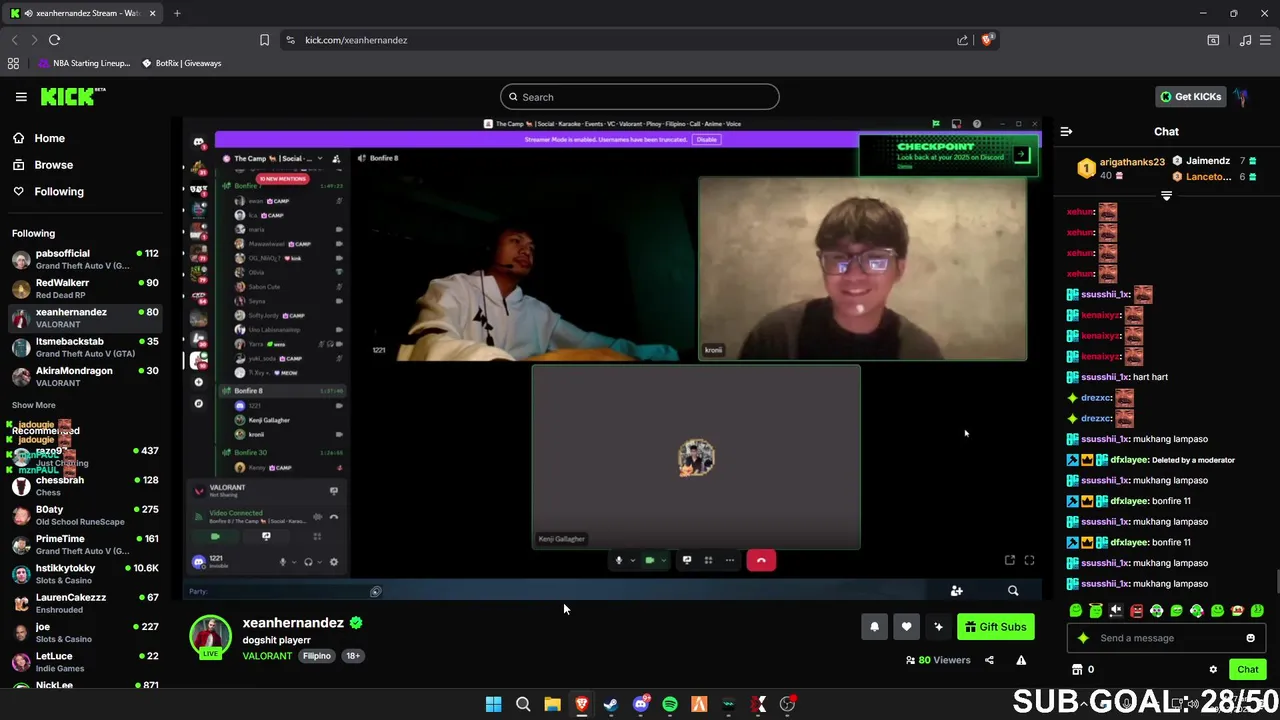
Task: Go to the Kick logo home page
Action: [x=72, y=97]
